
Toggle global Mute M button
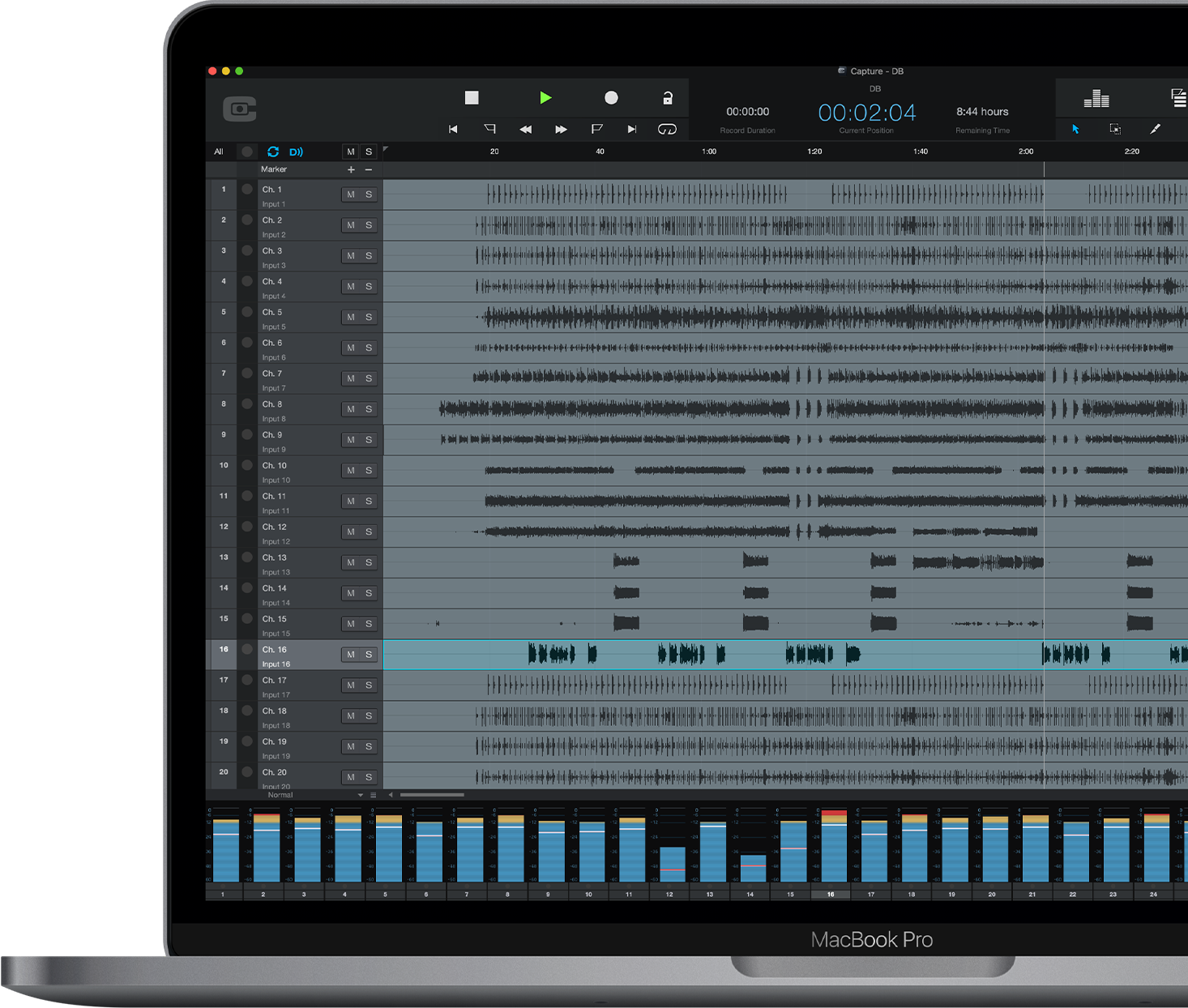(x=351, y=152)
